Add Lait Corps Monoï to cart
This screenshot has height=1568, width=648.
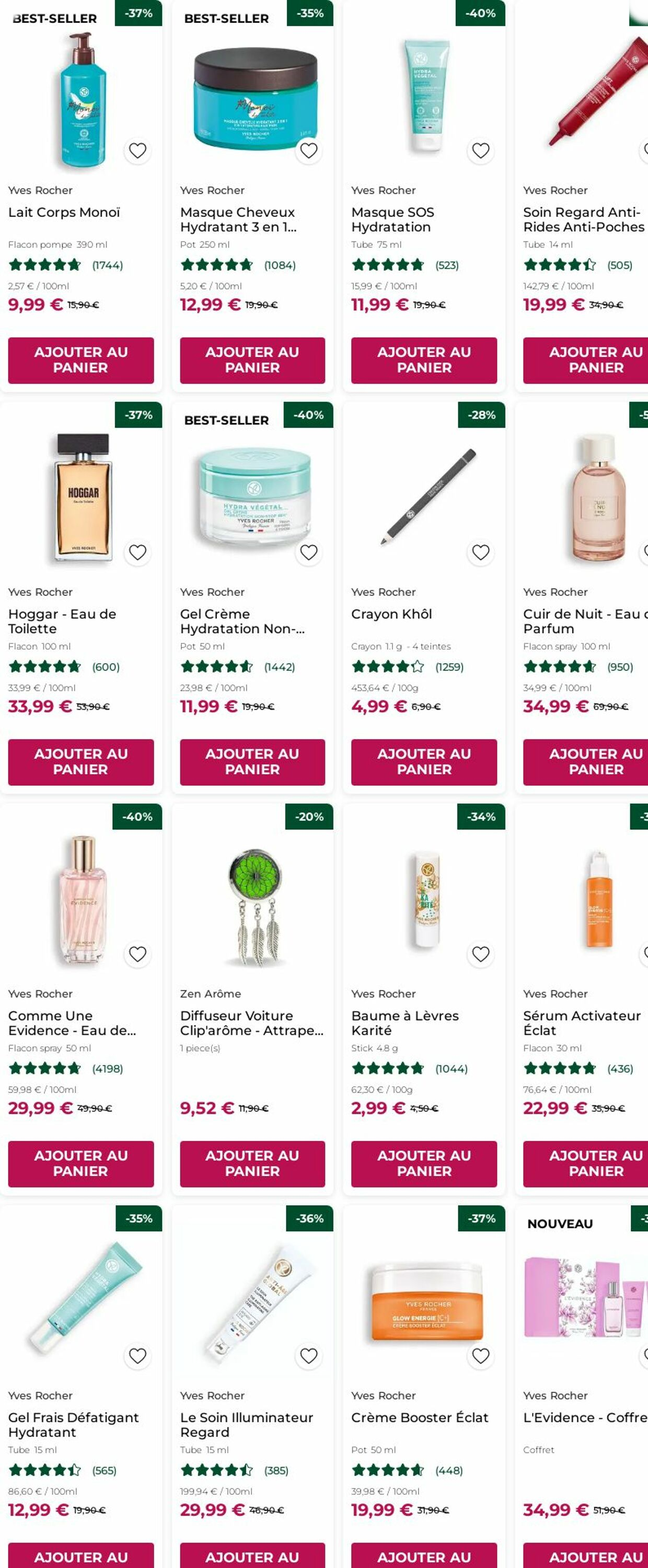click(x=81, y=360)
